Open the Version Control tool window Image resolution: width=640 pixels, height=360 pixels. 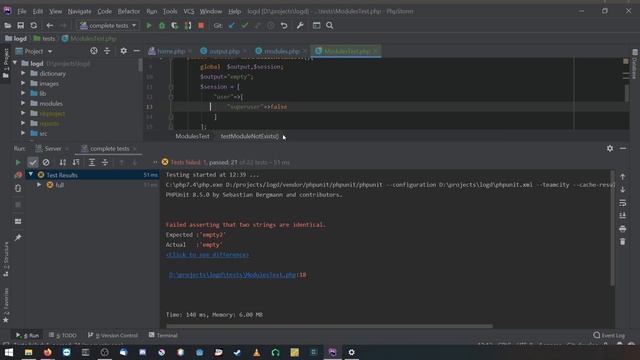pyautogui.click(x=113, y=335)
